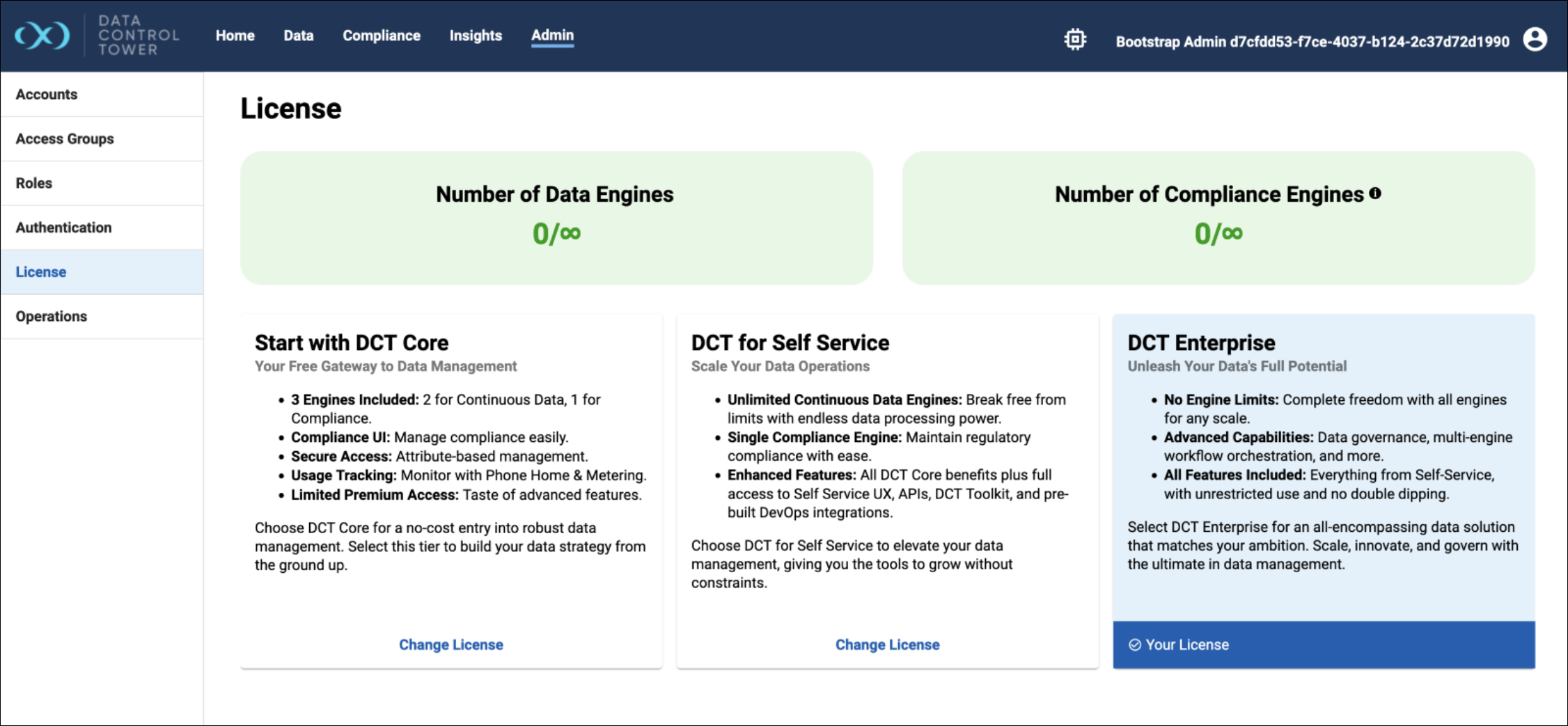Click the Delphix infinity logo icon
This screenshot has height=726, width=1568.
pyautogui.click(x=42, y=35)
